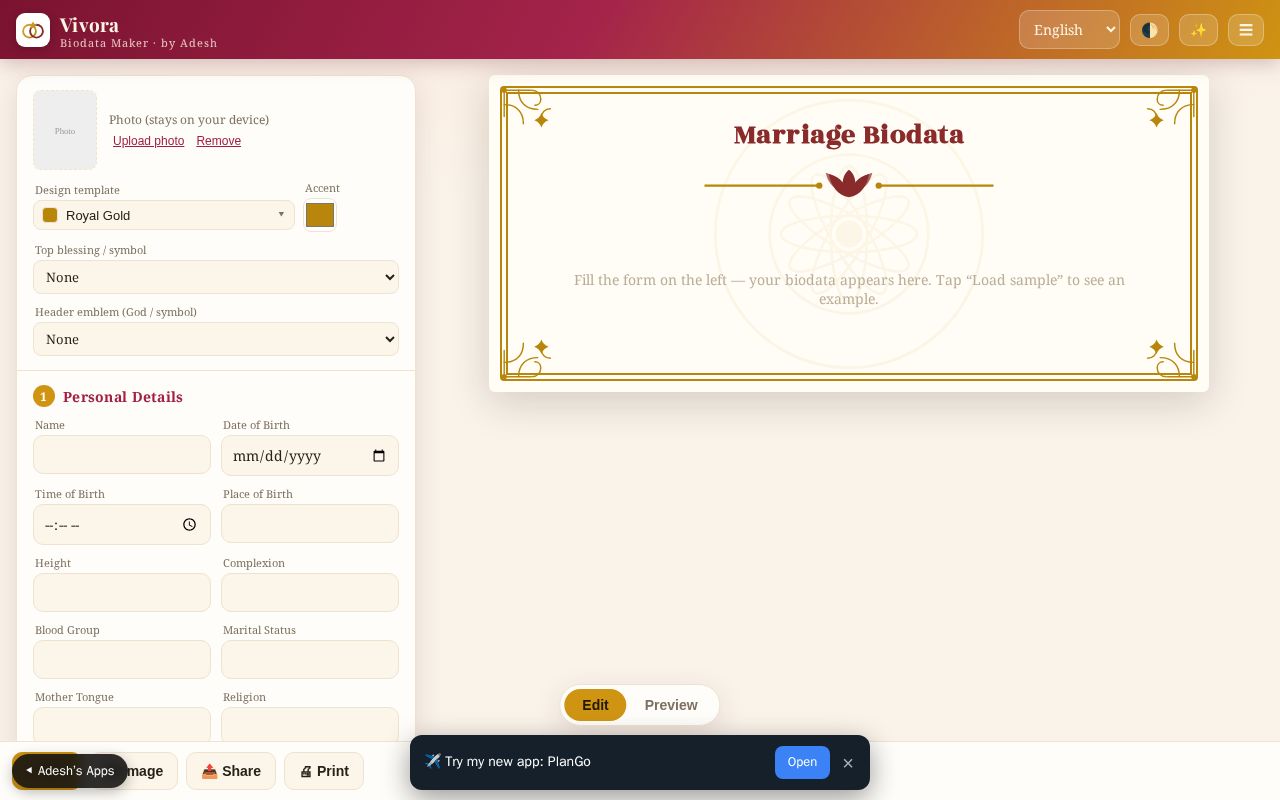Open the Adesh's Apps floating button
The image size is (1280, 800).
tap(70, 771)
